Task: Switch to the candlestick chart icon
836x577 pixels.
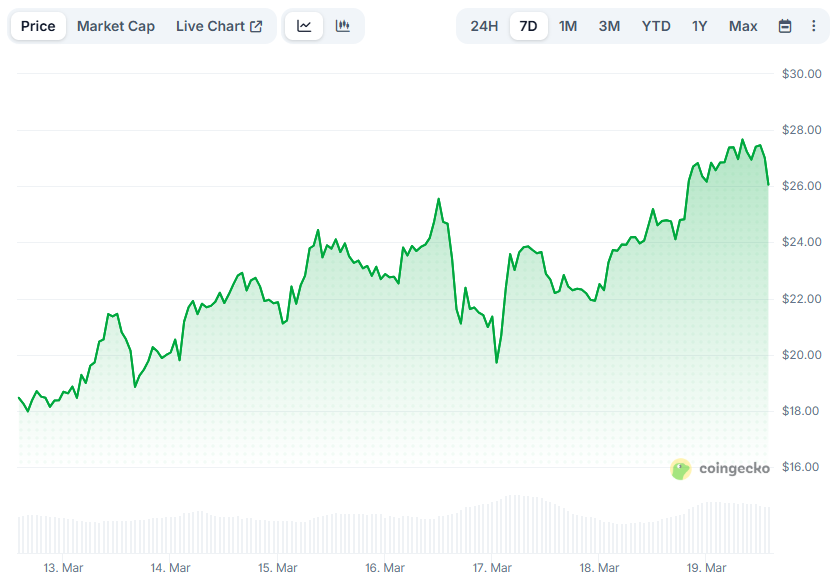Action: pyautogui.click(x=344, y=26)
